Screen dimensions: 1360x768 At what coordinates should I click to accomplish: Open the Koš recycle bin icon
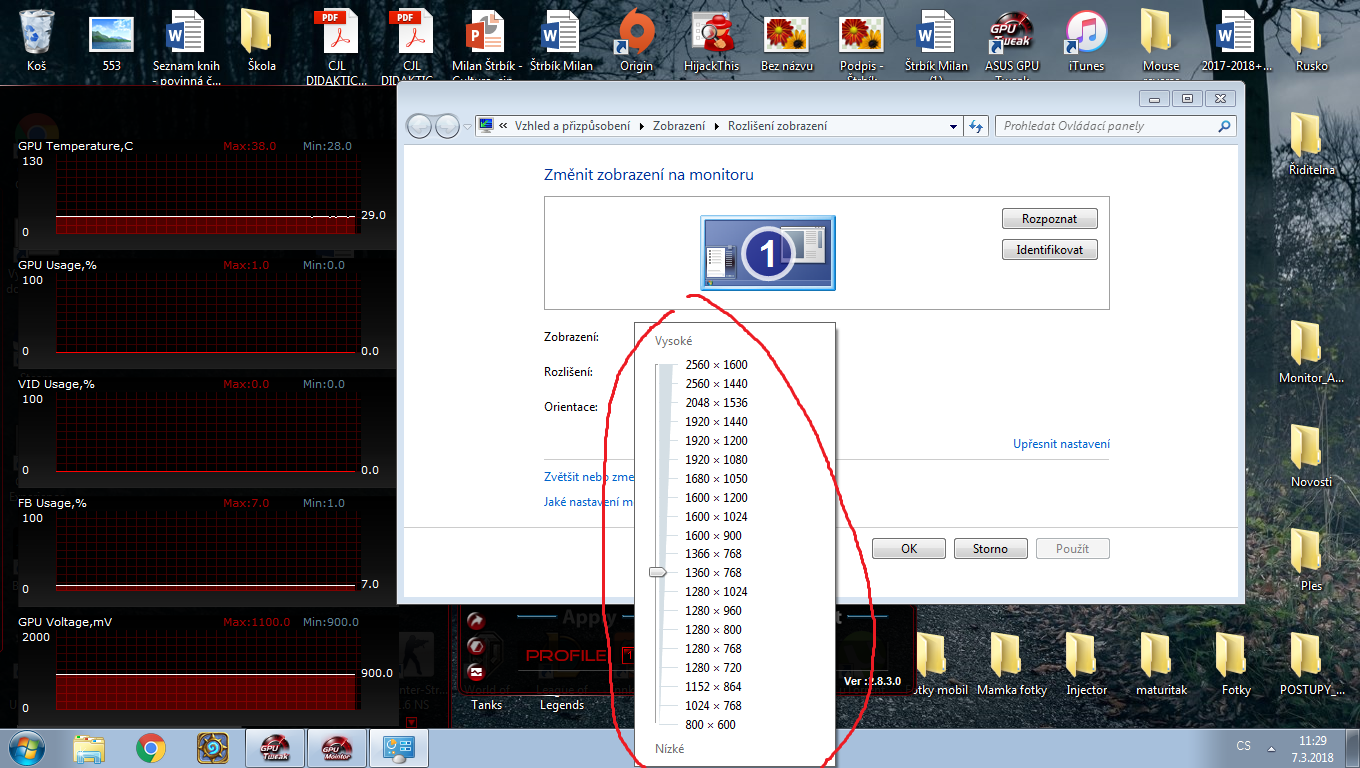tap(37, 40)
